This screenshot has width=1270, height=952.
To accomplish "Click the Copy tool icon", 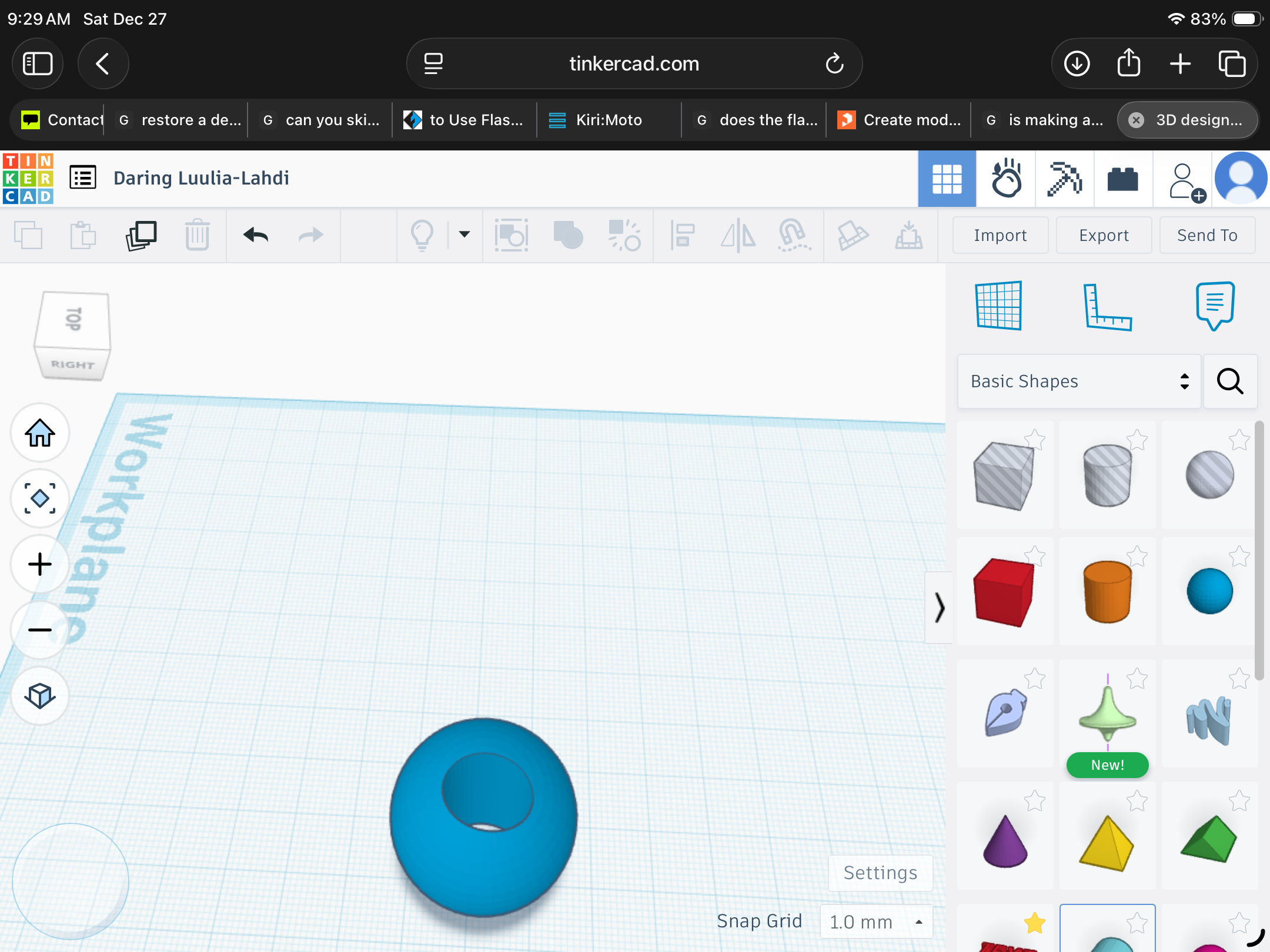I will (28, 236).
